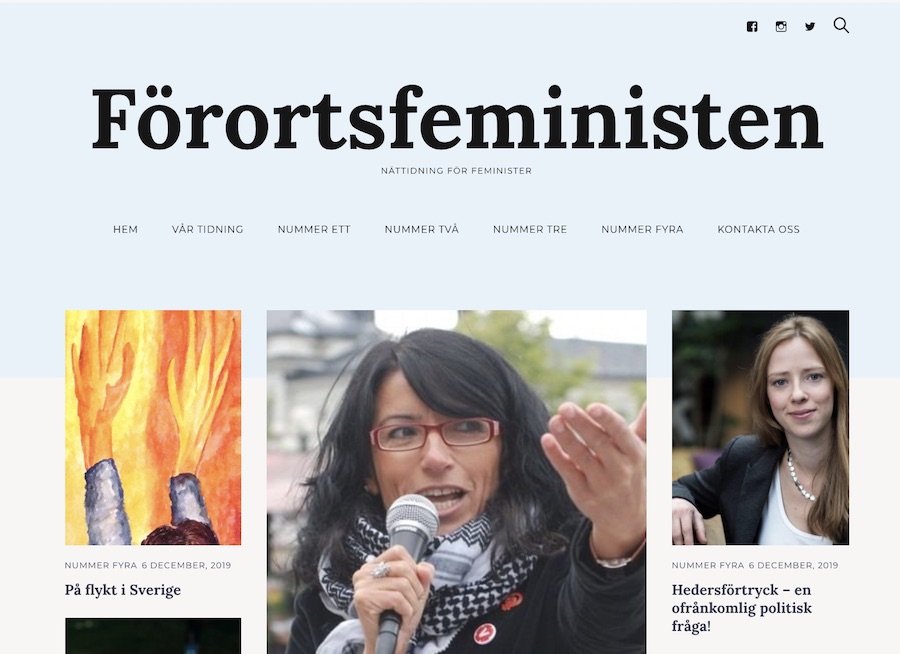
Task: Select Nummer Fyra category above På flykt
Action: click(101, 565)
